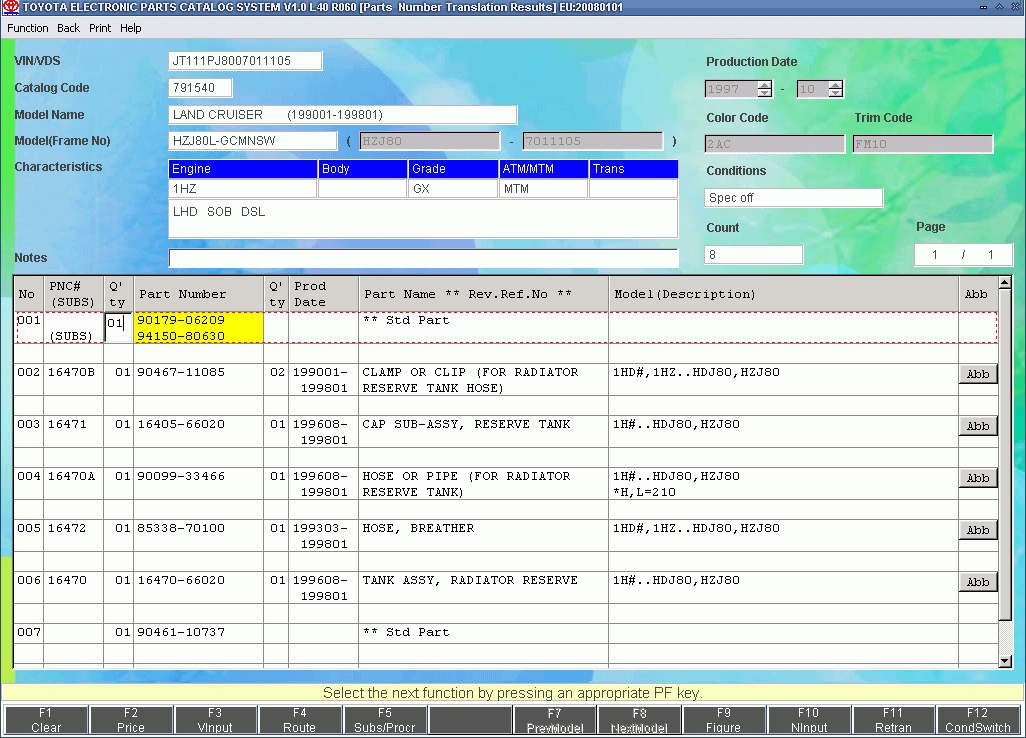Decrease production month with down arrow

[x=836, y=93]
